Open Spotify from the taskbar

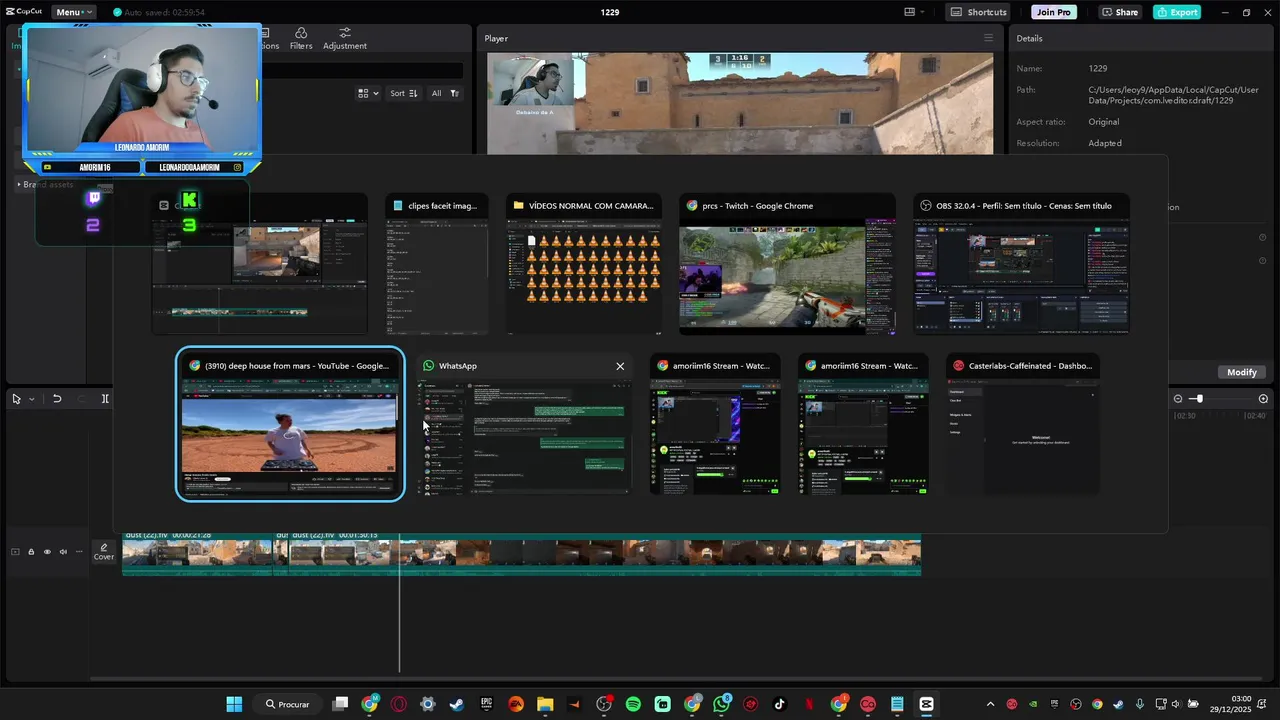pyautogui.click(x=633, y=704)
